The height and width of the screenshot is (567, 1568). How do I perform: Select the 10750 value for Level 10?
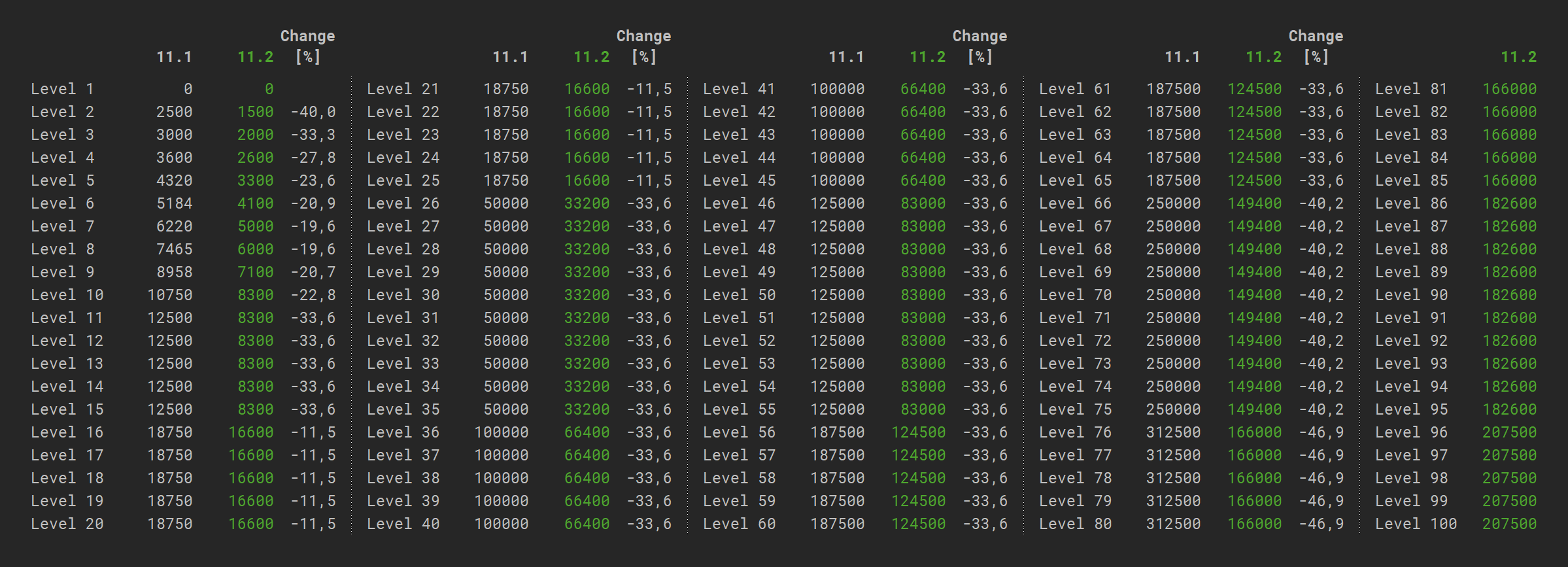click(x=169, y=295)
